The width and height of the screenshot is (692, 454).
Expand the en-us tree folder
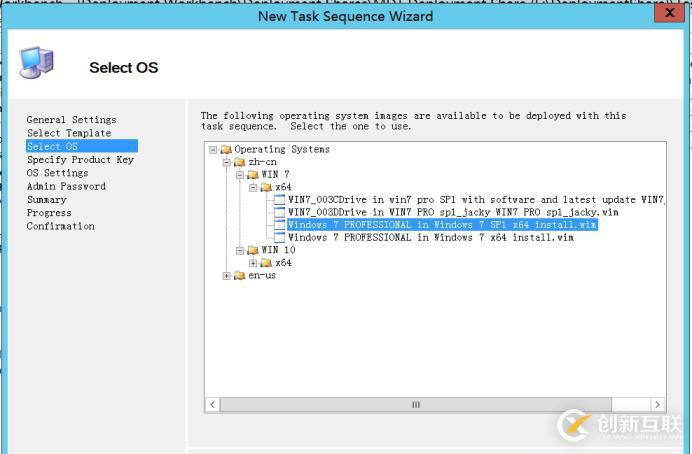[x=226, y=276]
